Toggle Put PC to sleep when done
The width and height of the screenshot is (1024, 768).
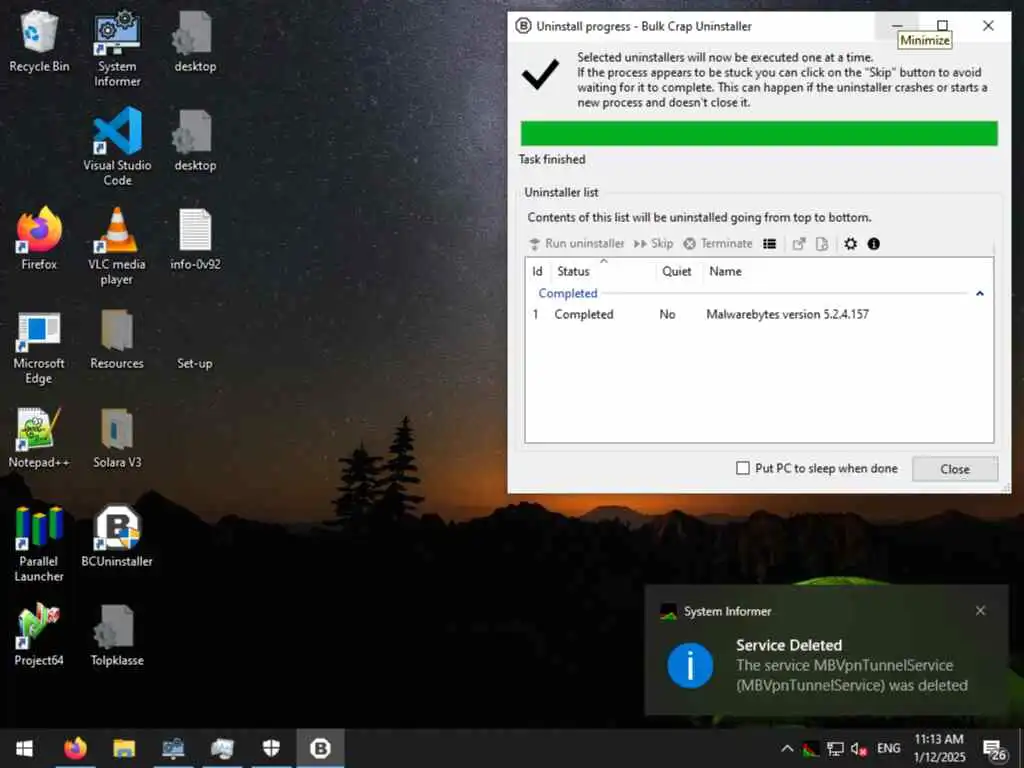click(817, 468)
